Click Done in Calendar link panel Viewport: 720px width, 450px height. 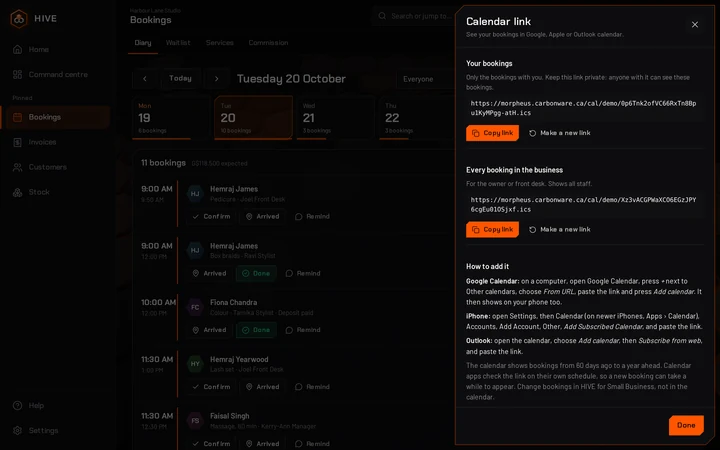tap(686, 425)
